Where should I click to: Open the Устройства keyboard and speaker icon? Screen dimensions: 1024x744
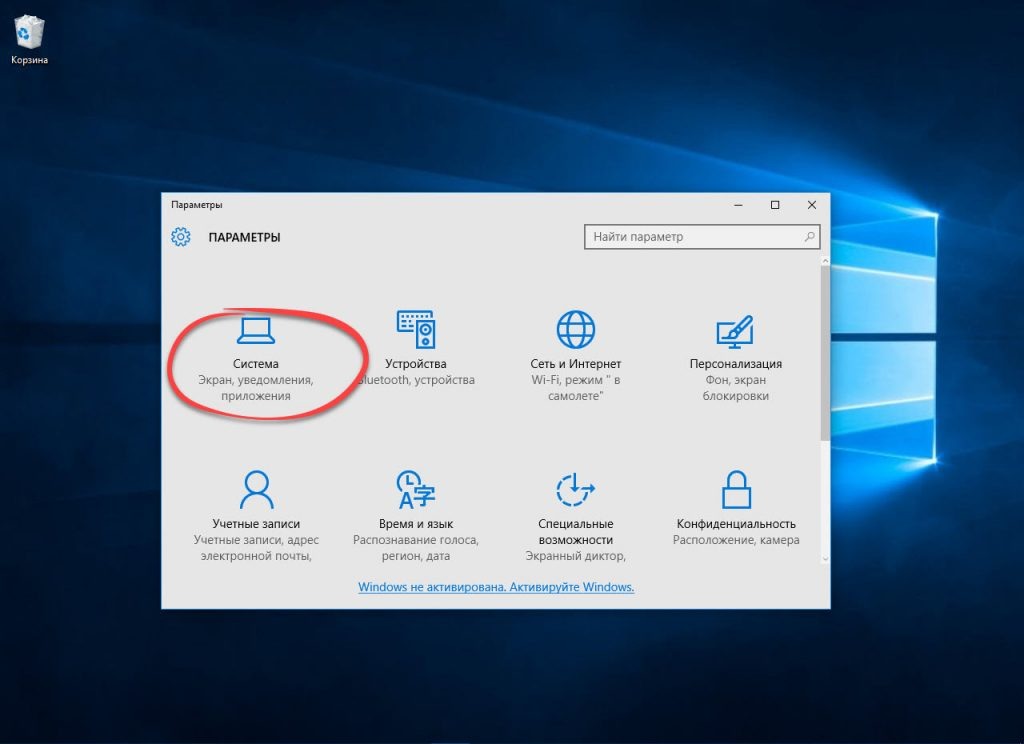pyautogui.click(x=416, y=329)
